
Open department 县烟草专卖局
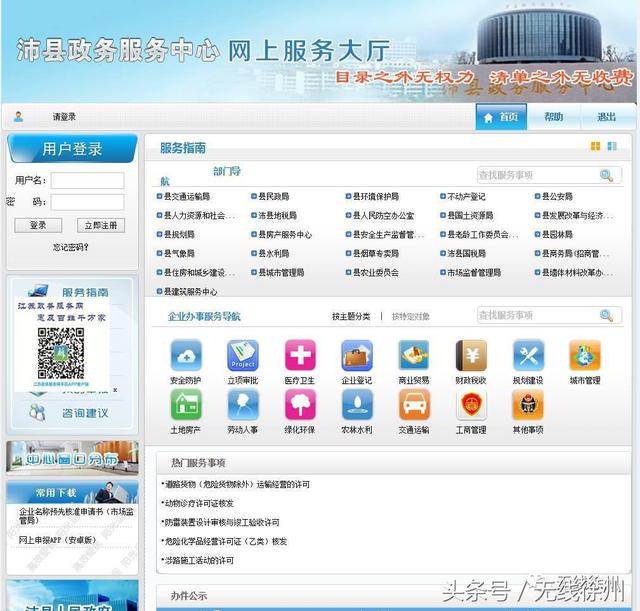tap(376, 253)
